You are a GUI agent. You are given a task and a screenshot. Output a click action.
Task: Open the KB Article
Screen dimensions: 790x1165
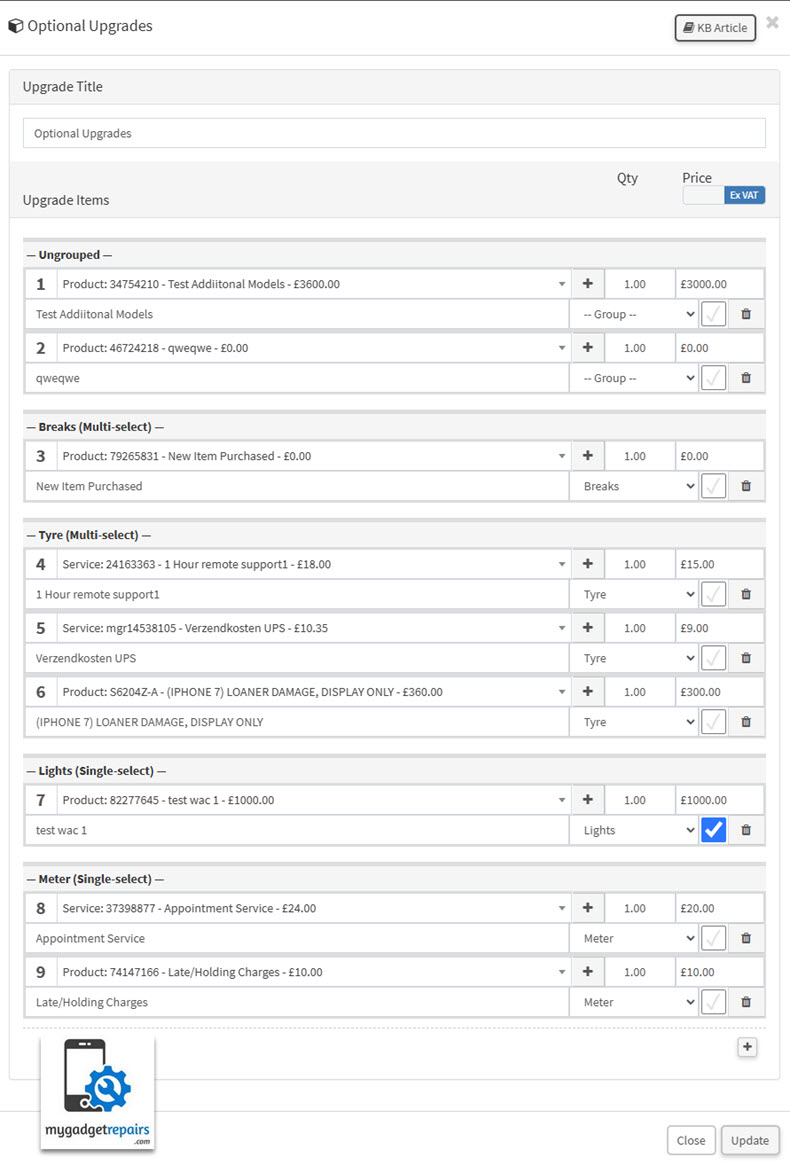pos(715,28)
